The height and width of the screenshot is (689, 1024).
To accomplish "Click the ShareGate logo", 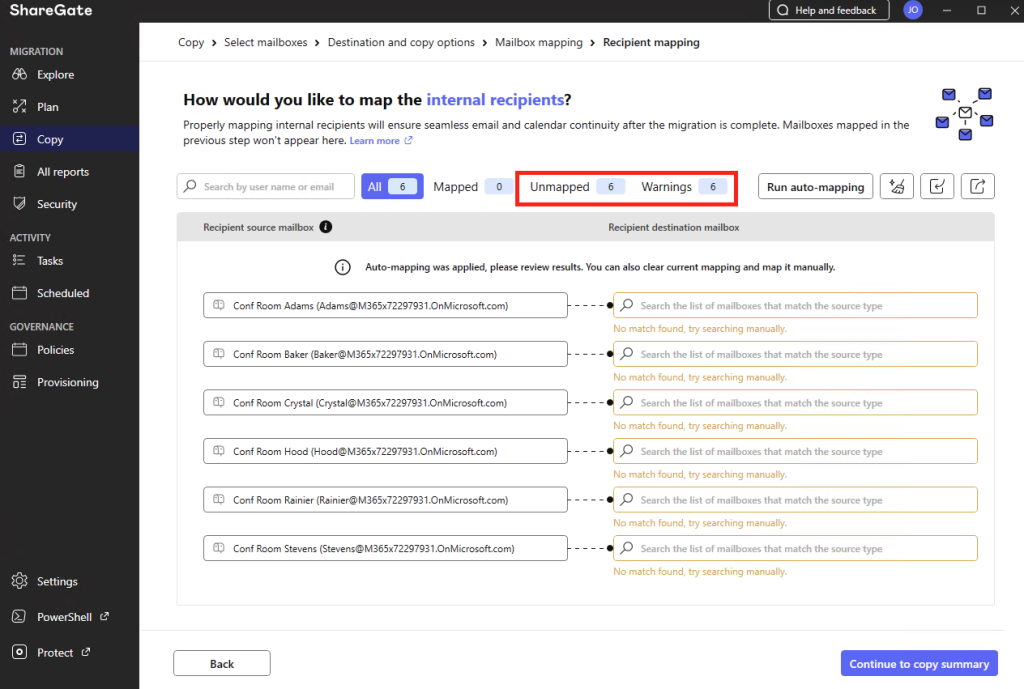I will 51,10.
